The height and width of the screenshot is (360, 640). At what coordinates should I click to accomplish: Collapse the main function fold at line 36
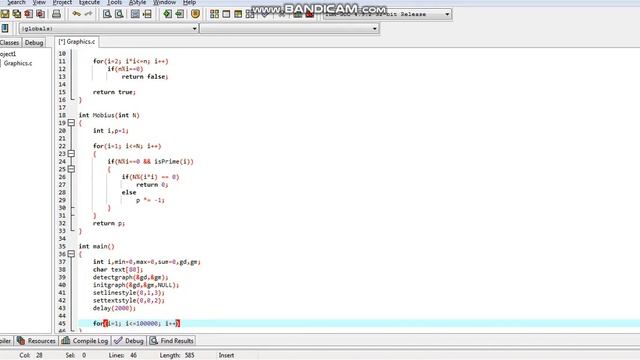(71, 254)
